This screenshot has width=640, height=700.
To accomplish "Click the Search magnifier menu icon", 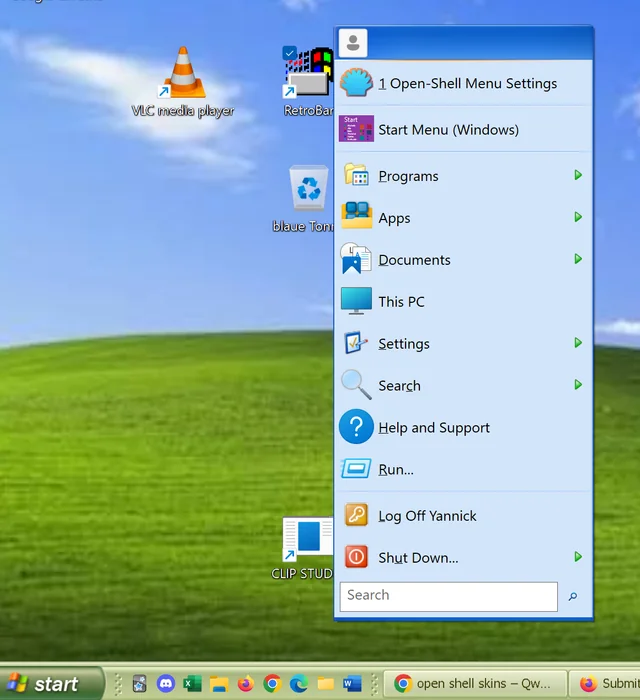I will [356, 384].
